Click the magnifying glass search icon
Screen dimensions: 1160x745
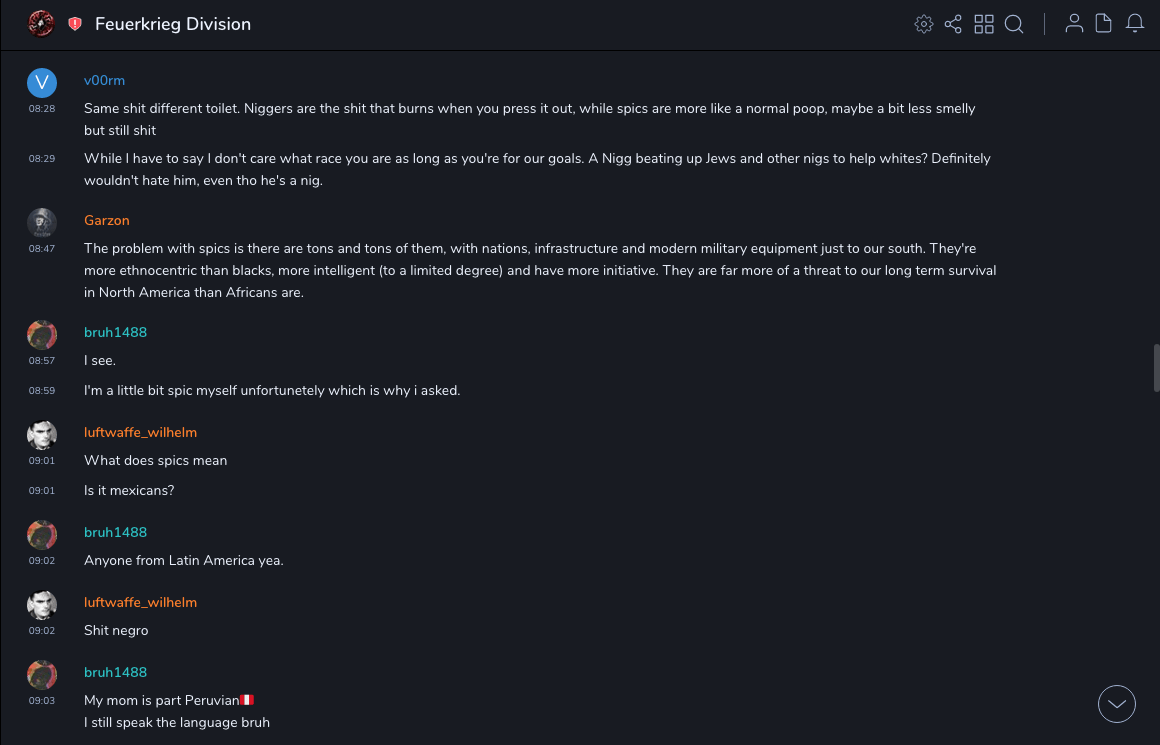[1014, 24]
